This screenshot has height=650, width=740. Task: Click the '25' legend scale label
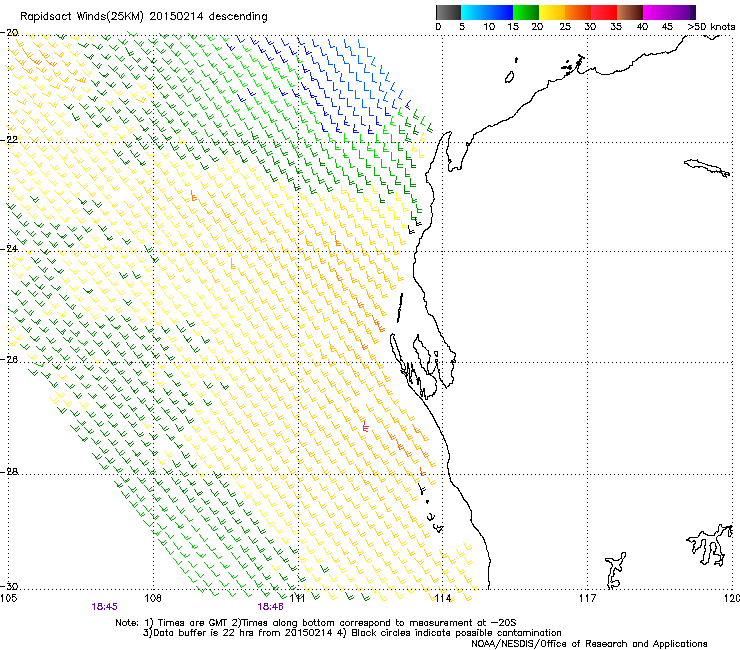565,27
